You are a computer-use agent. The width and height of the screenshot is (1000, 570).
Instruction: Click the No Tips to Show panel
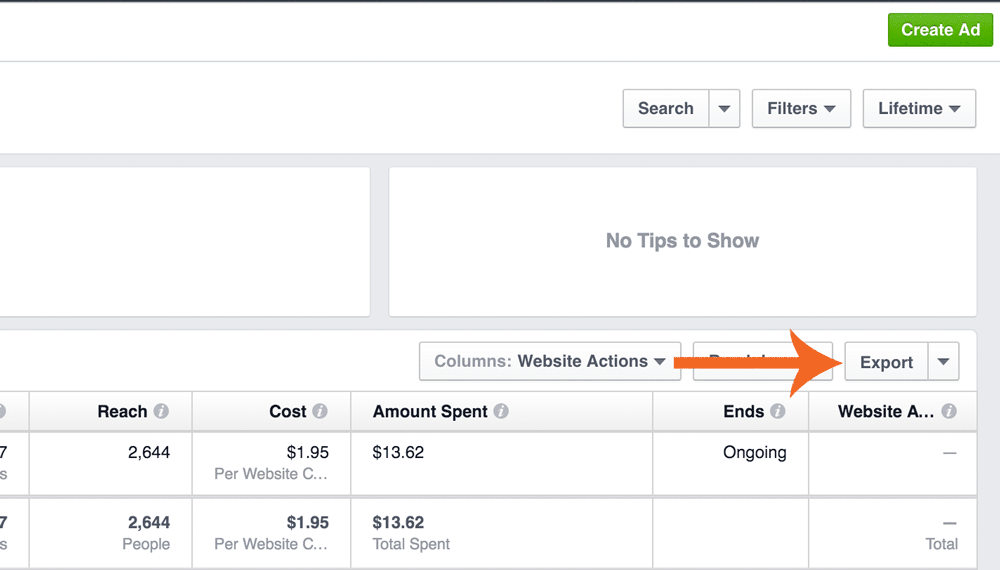tap(682, 241)
